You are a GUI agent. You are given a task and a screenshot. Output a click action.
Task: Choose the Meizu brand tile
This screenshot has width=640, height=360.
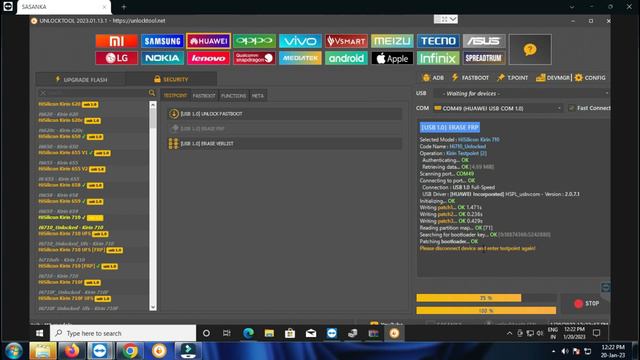[392, 41]
